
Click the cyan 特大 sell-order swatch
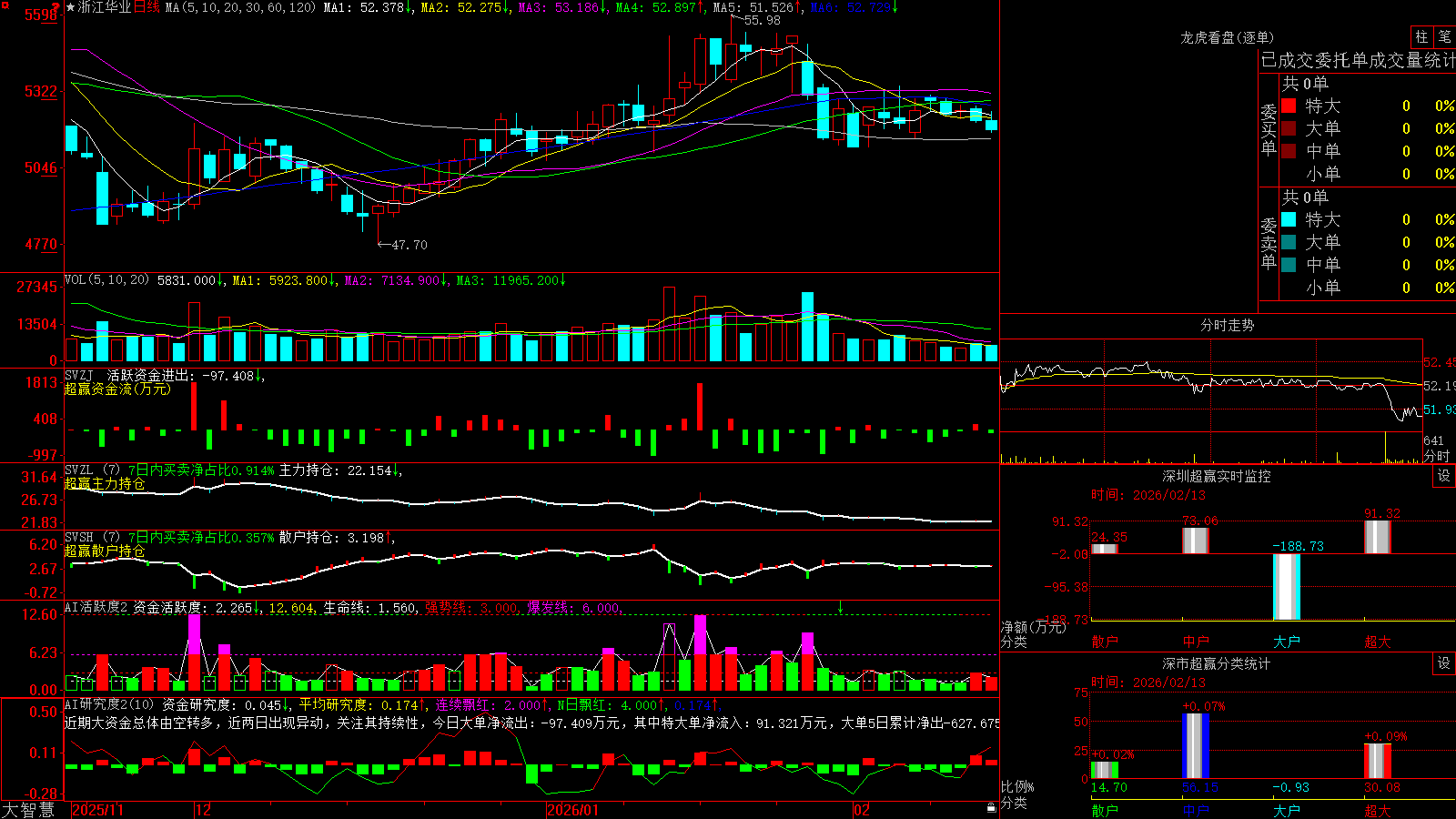coord(1289,219)
